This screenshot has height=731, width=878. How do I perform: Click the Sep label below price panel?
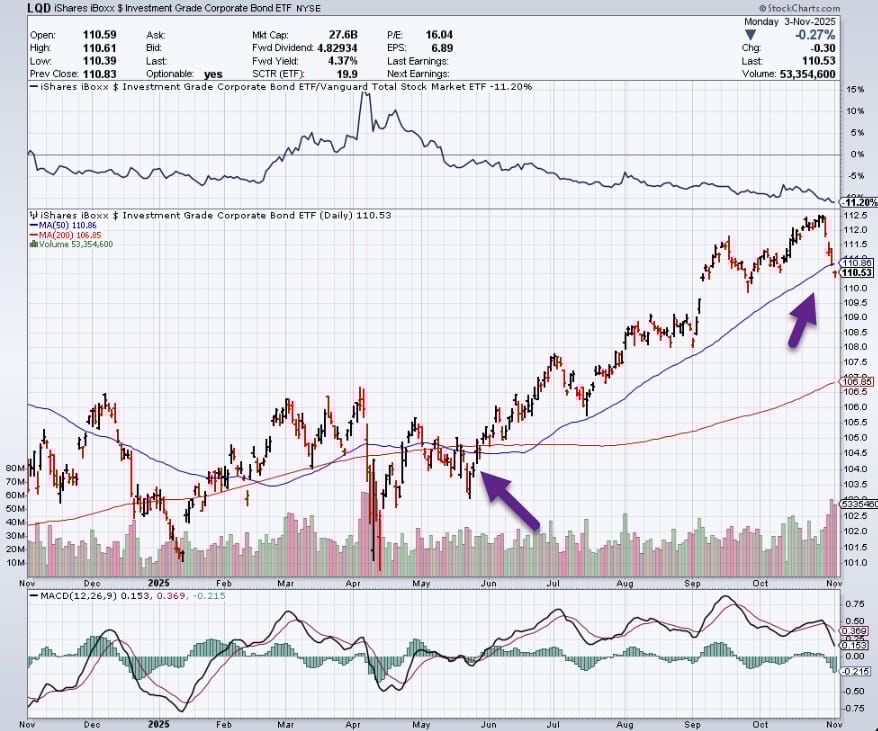[x=693, y=583]
